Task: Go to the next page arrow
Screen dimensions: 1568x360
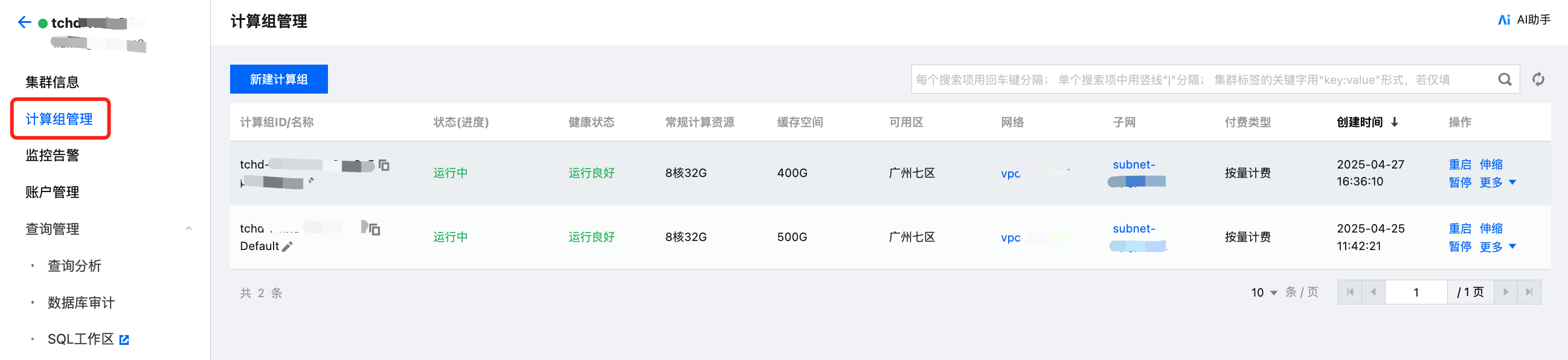Action: pos(1506,292)
